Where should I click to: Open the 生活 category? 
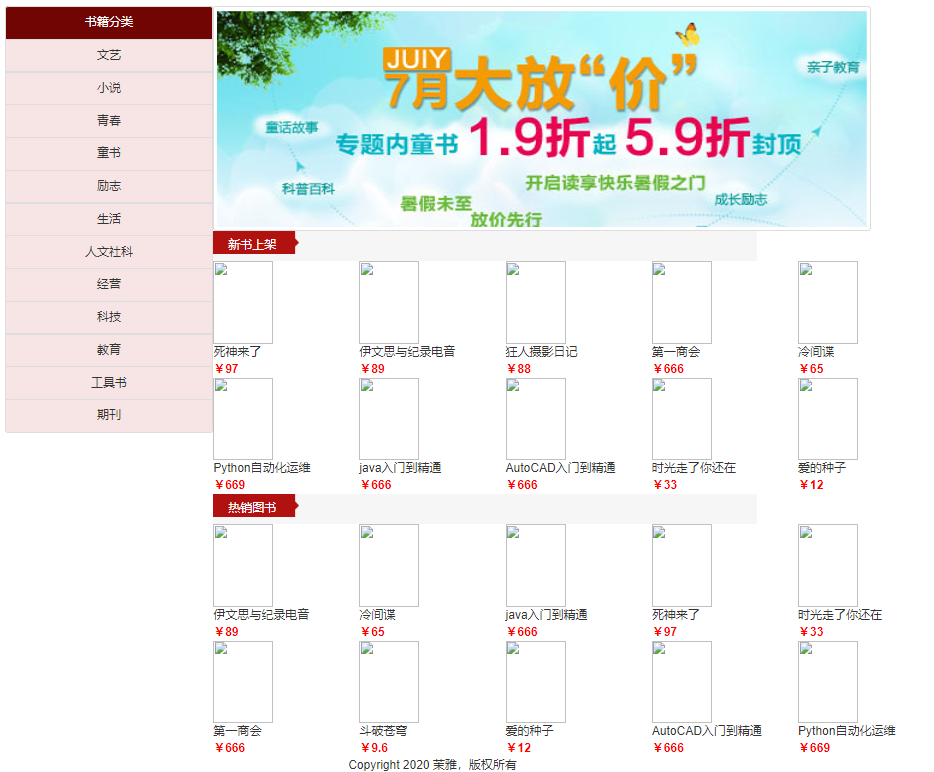[x=109, y=219]
